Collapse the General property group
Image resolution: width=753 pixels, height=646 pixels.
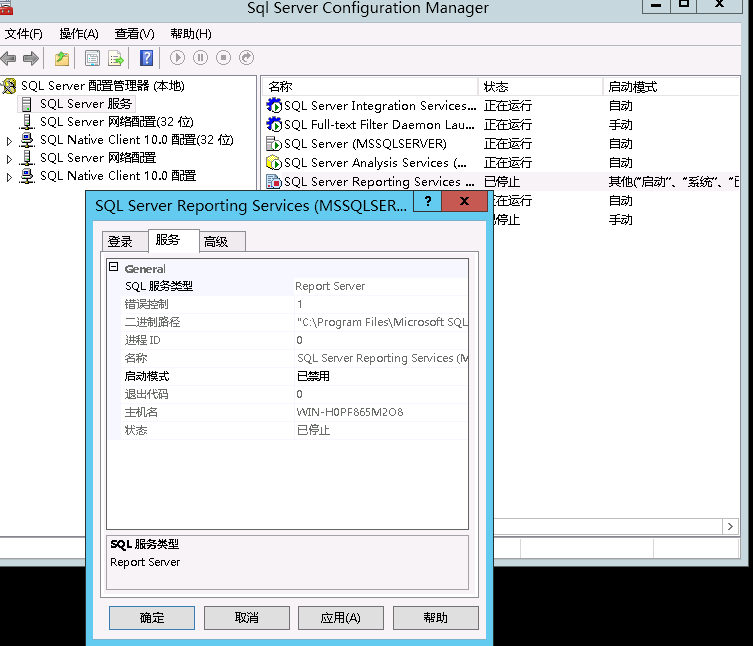[x=114, y=267]
